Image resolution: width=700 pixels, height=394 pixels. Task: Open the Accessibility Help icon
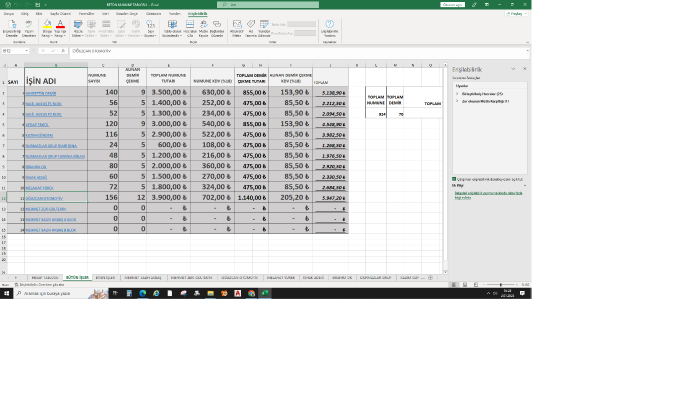[x=329, y=25]
